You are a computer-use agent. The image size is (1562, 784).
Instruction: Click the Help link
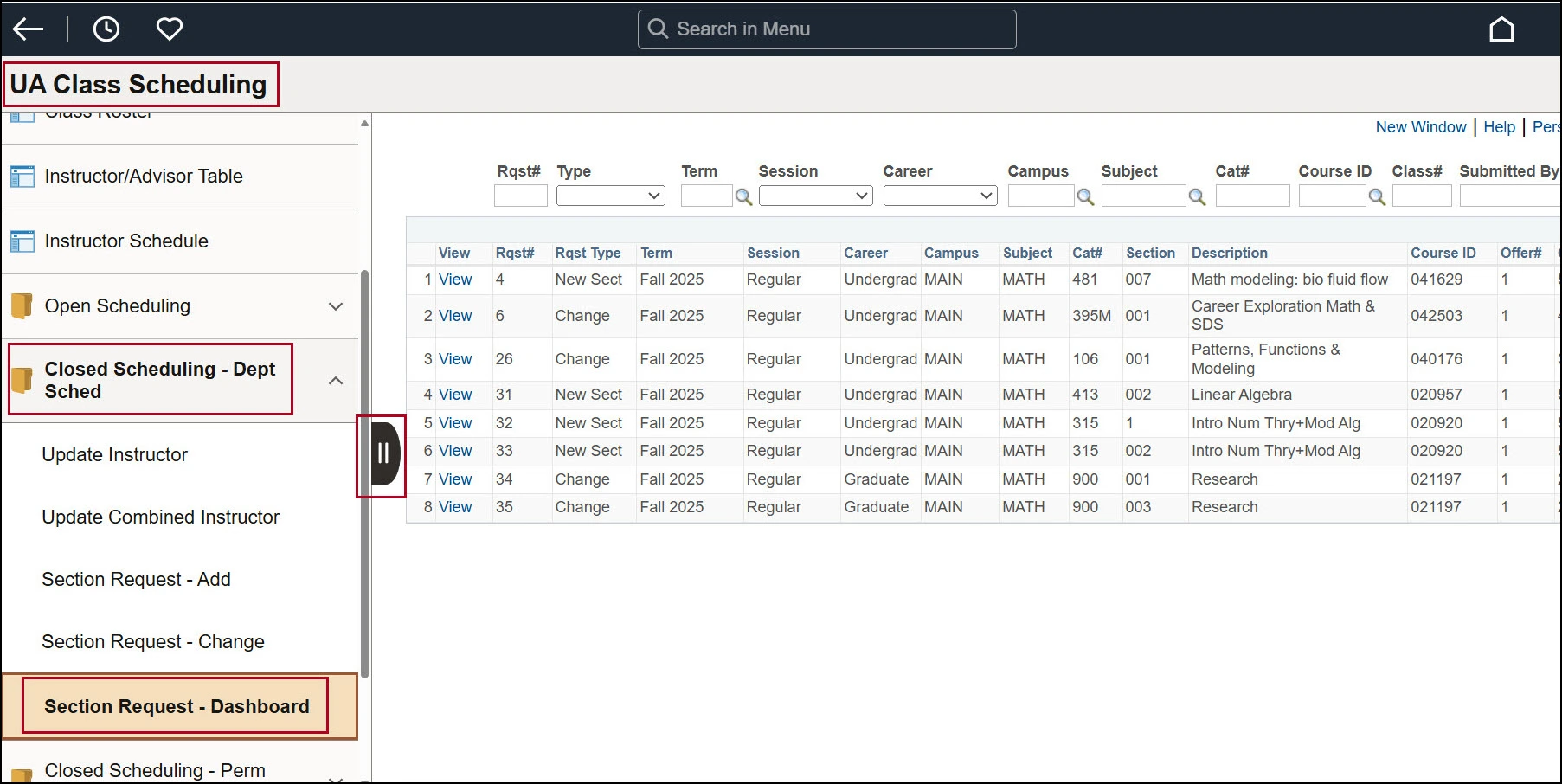[1499, 127]
